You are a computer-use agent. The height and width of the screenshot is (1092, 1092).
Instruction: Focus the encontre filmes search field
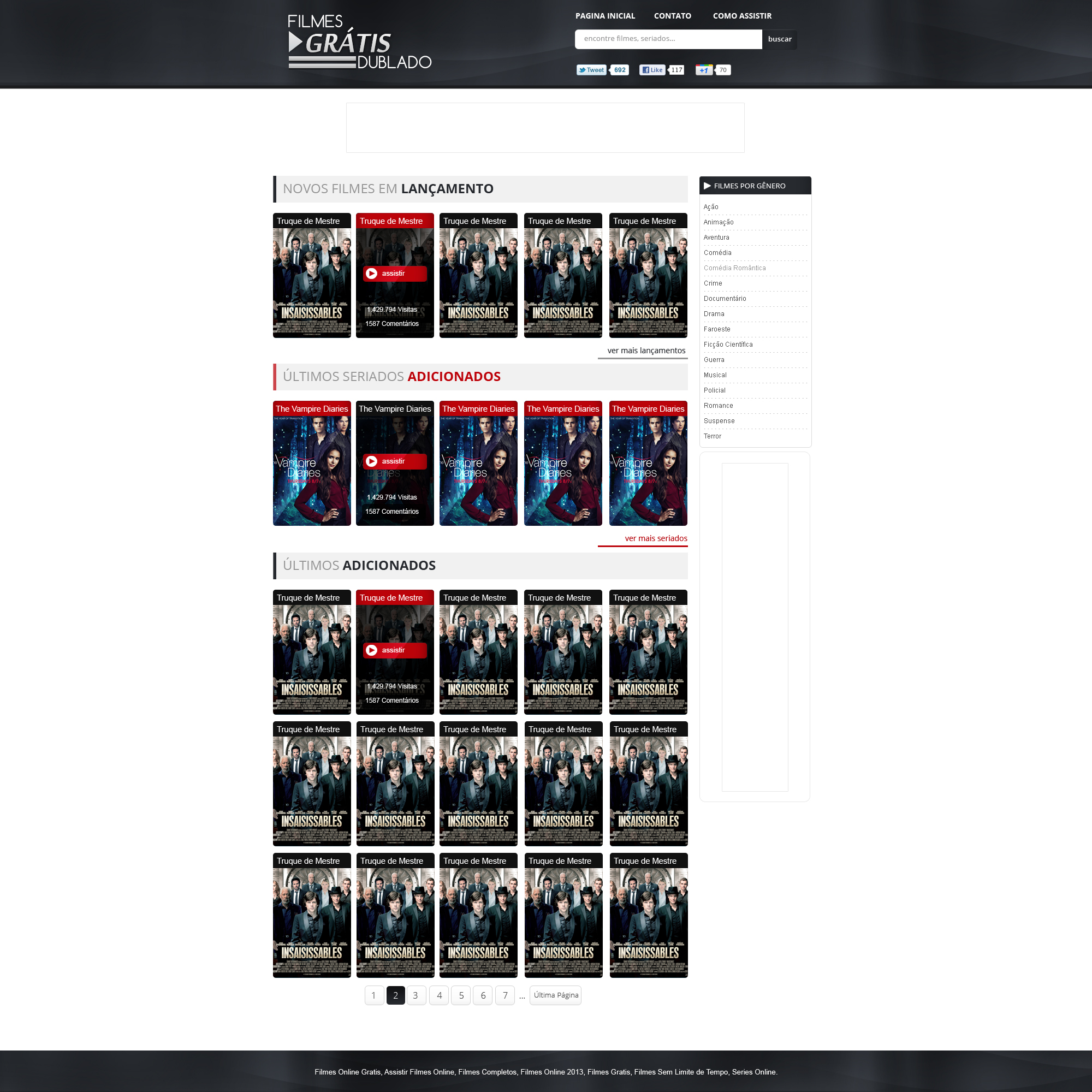click(669, 39)
